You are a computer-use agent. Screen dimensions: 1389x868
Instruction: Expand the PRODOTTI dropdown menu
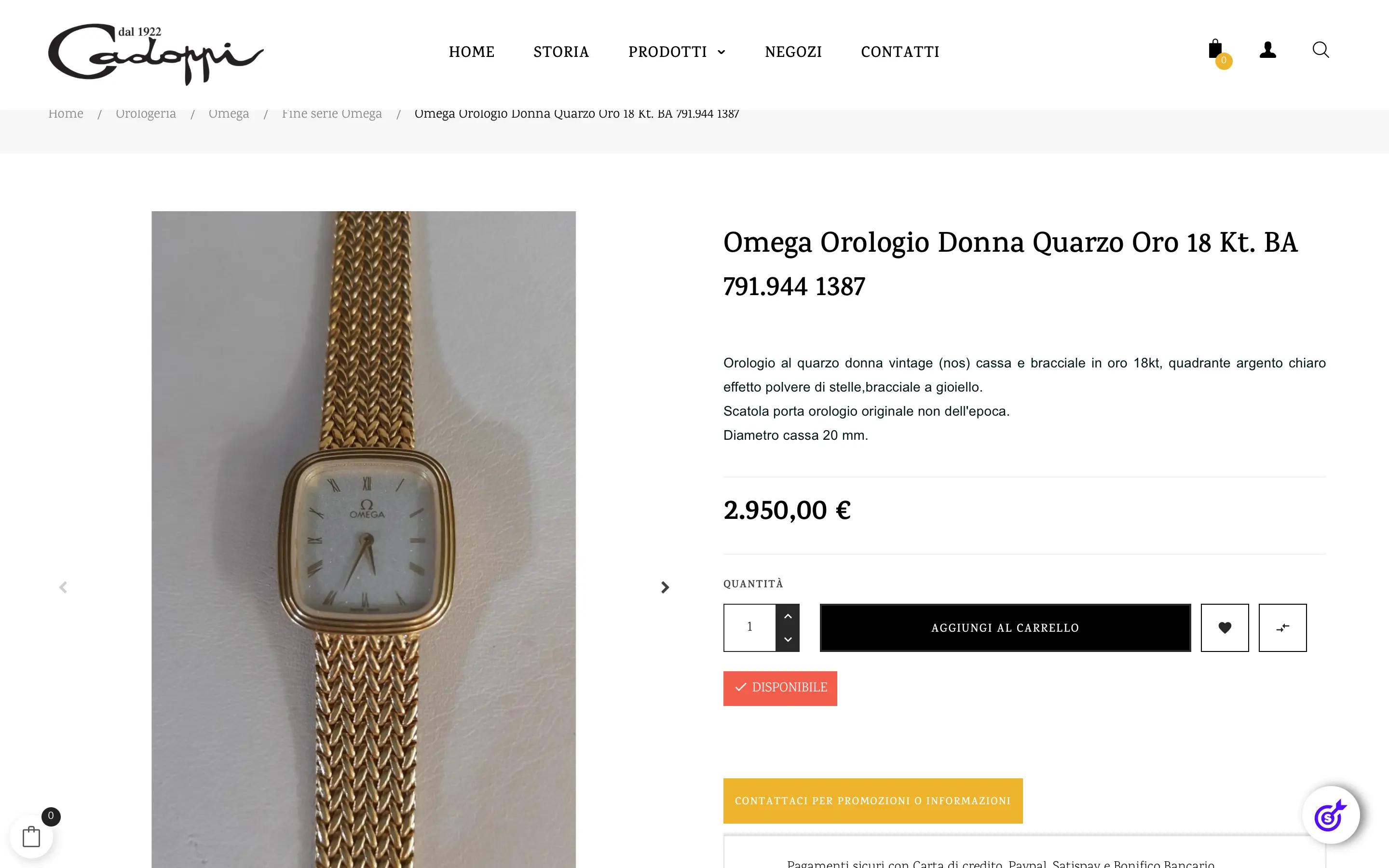pos(677,52)
